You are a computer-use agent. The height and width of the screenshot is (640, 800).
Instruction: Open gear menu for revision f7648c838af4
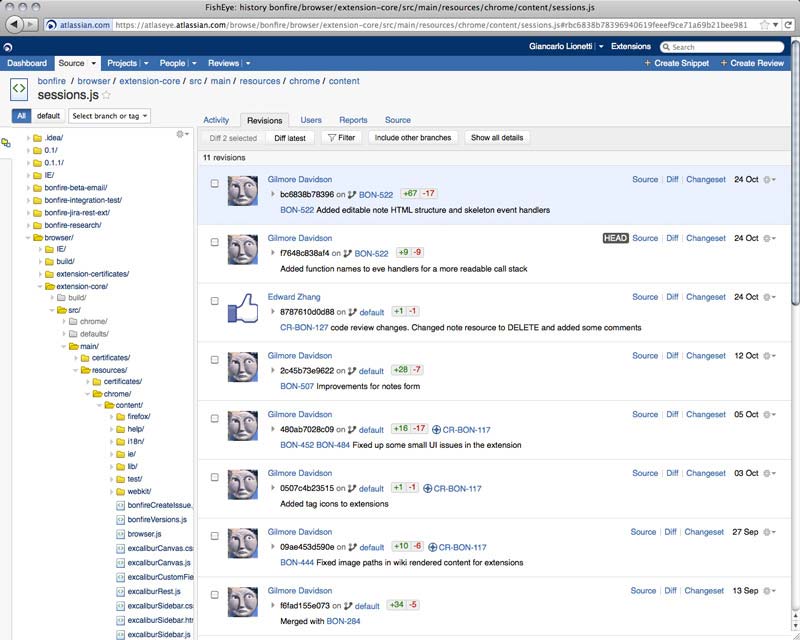click(x=769, y=238)
